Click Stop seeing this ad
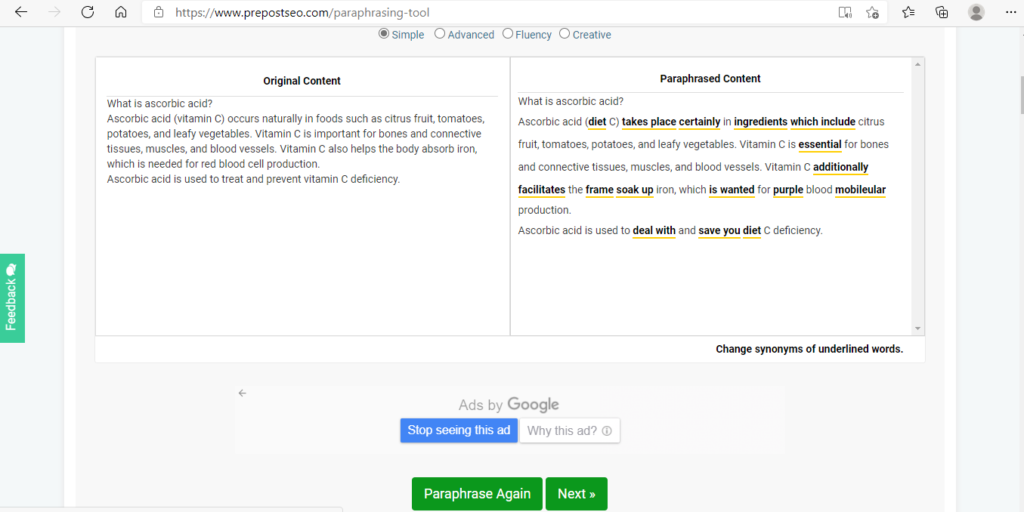 tap(459, 431)
